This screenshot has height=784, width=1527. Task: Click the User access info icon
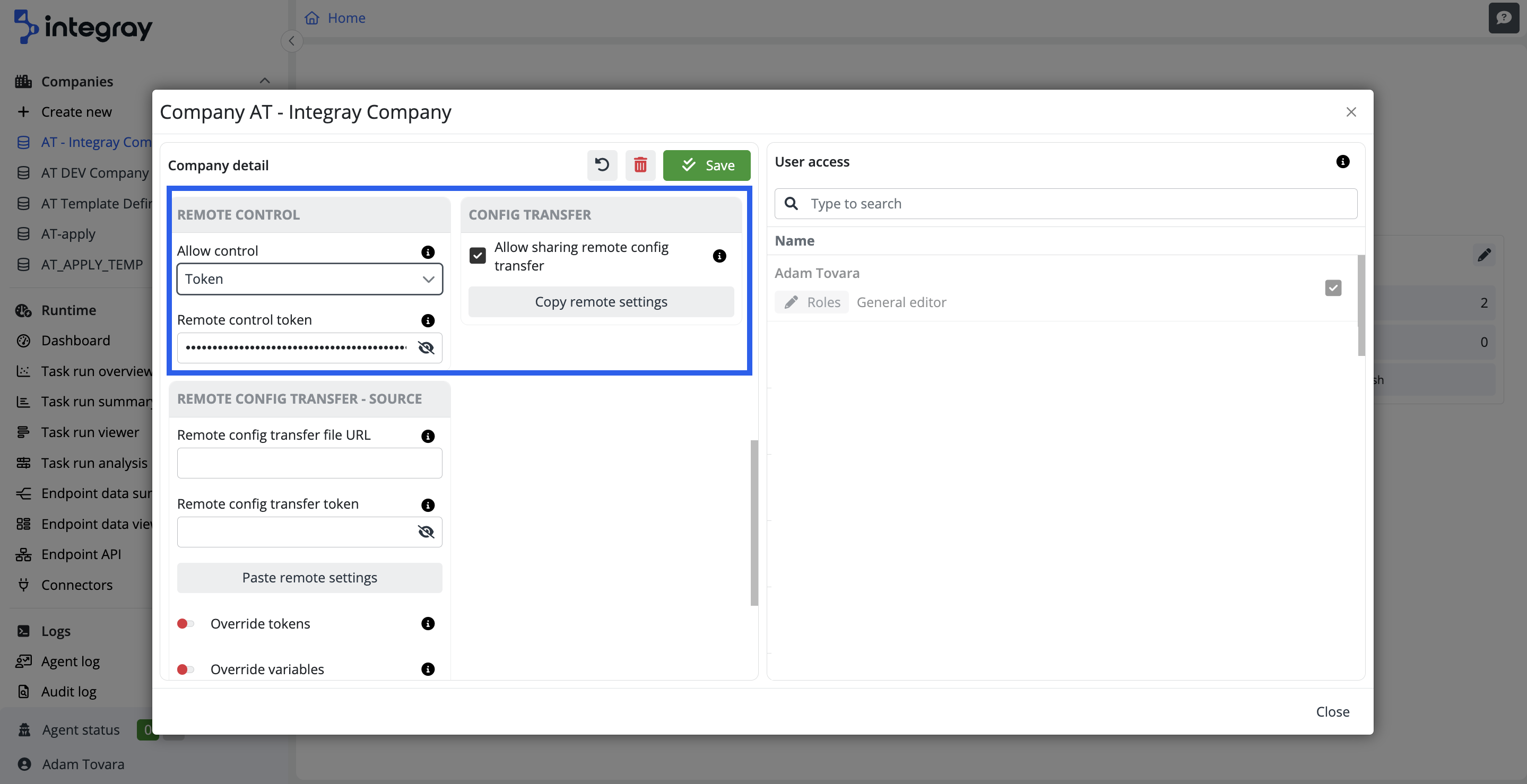coord(1343,162)
